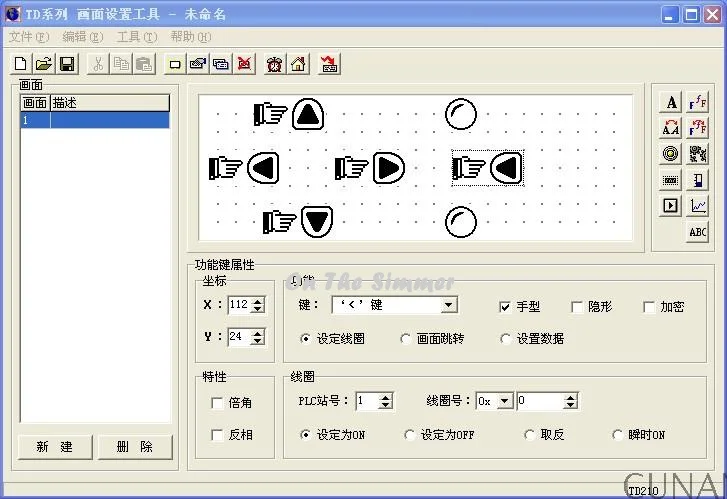This screenshot has width=727, height=499.
Task: Select the right arrow key on canvas
Action: coord(370,168)
